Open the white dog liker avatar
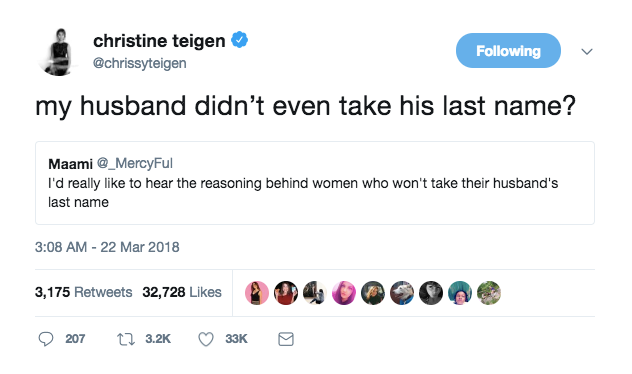Image resolution: width=632 pixels, height=374 pixels. coord(402,293)
